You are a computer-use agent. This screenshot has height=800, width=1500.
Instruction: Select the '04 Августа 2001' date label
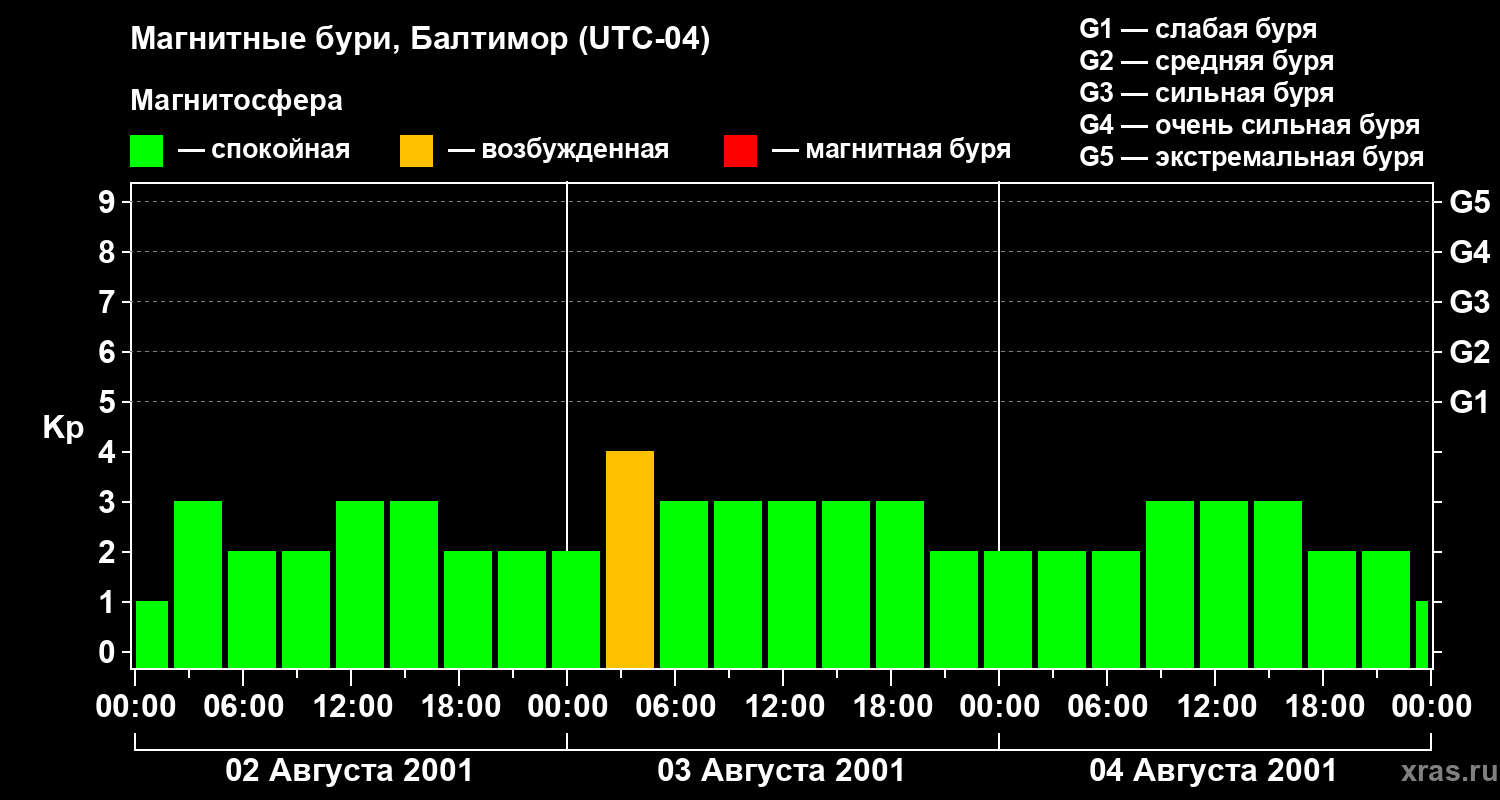(1212, 771)
